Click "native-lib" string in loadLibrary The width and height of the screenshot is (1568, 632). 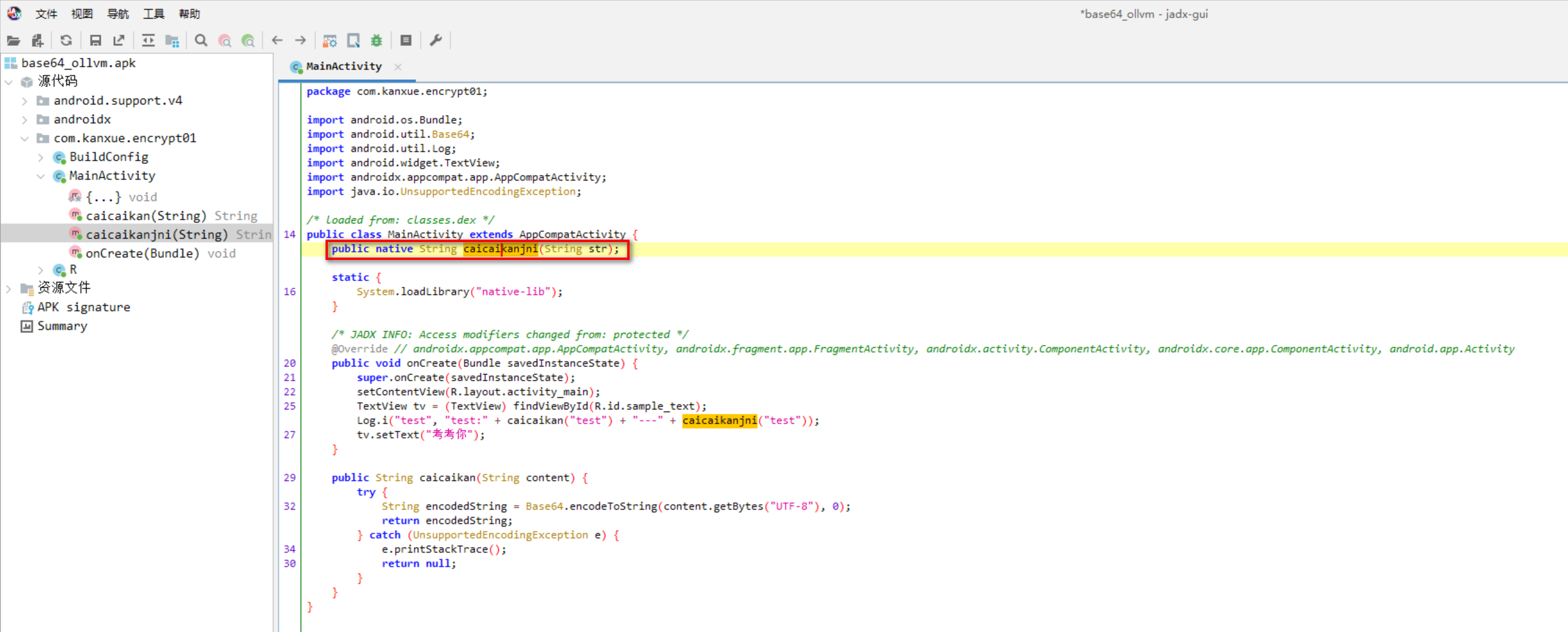513,292
